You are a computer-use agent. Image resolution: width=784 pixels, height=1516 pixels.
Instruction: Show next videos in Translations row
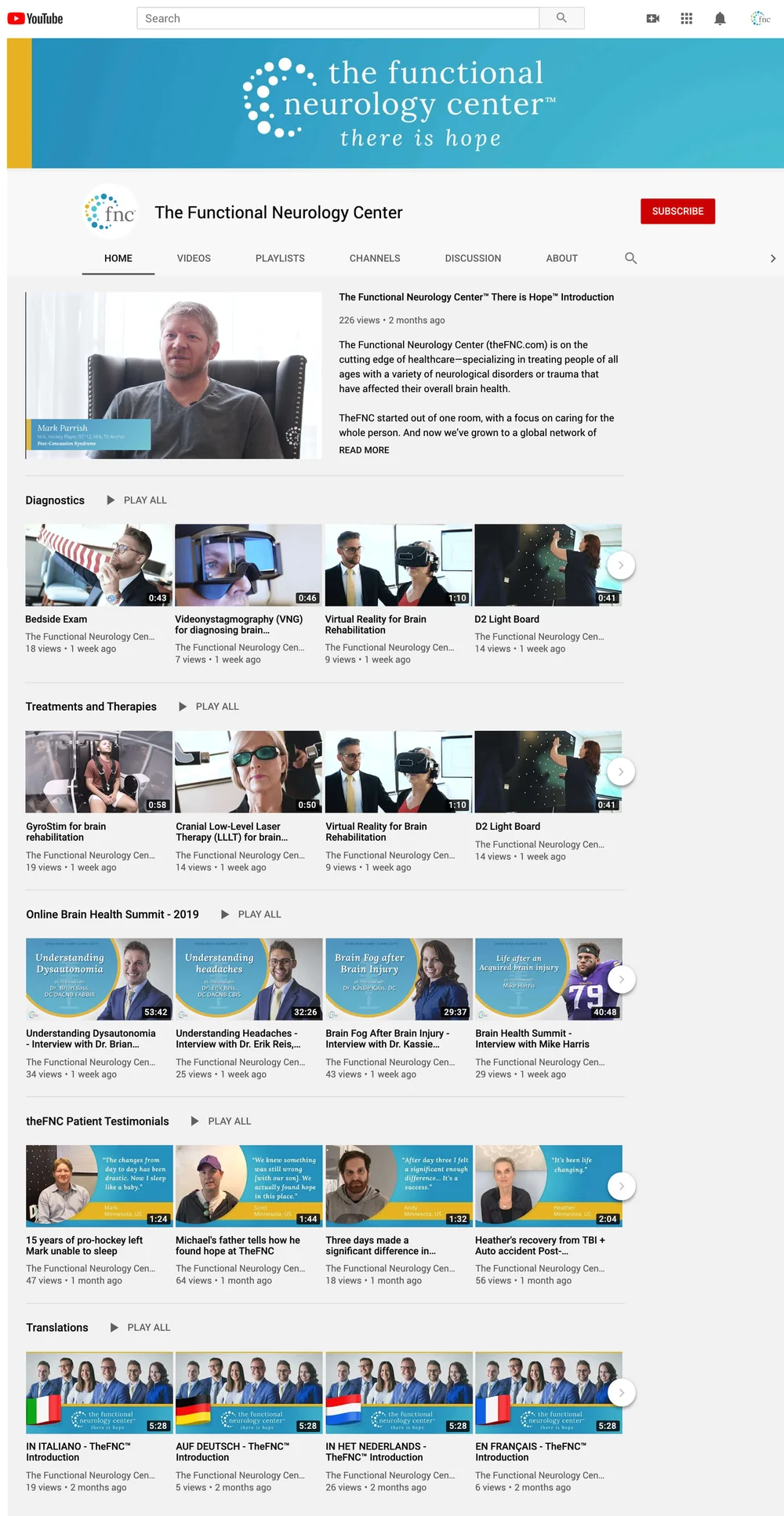click(x=621, y=1393)
